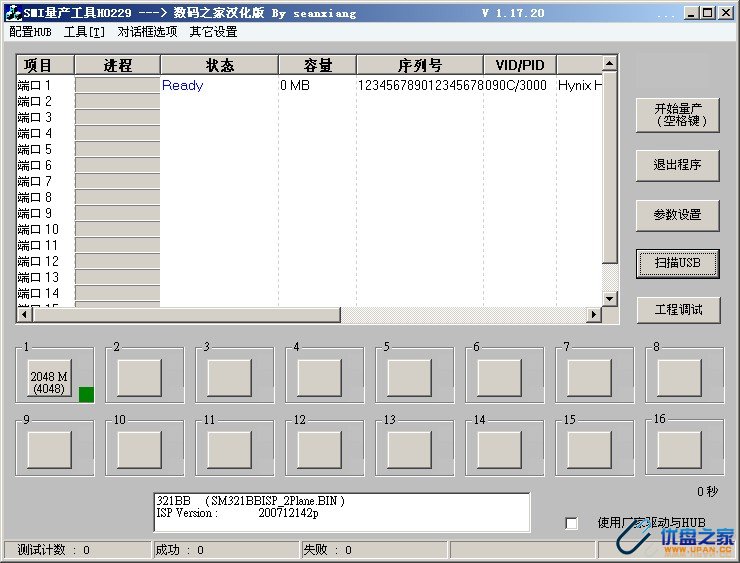Screen dimensions: 740x563
Task: Click the port 8 slot button
Action: (679, 378)
